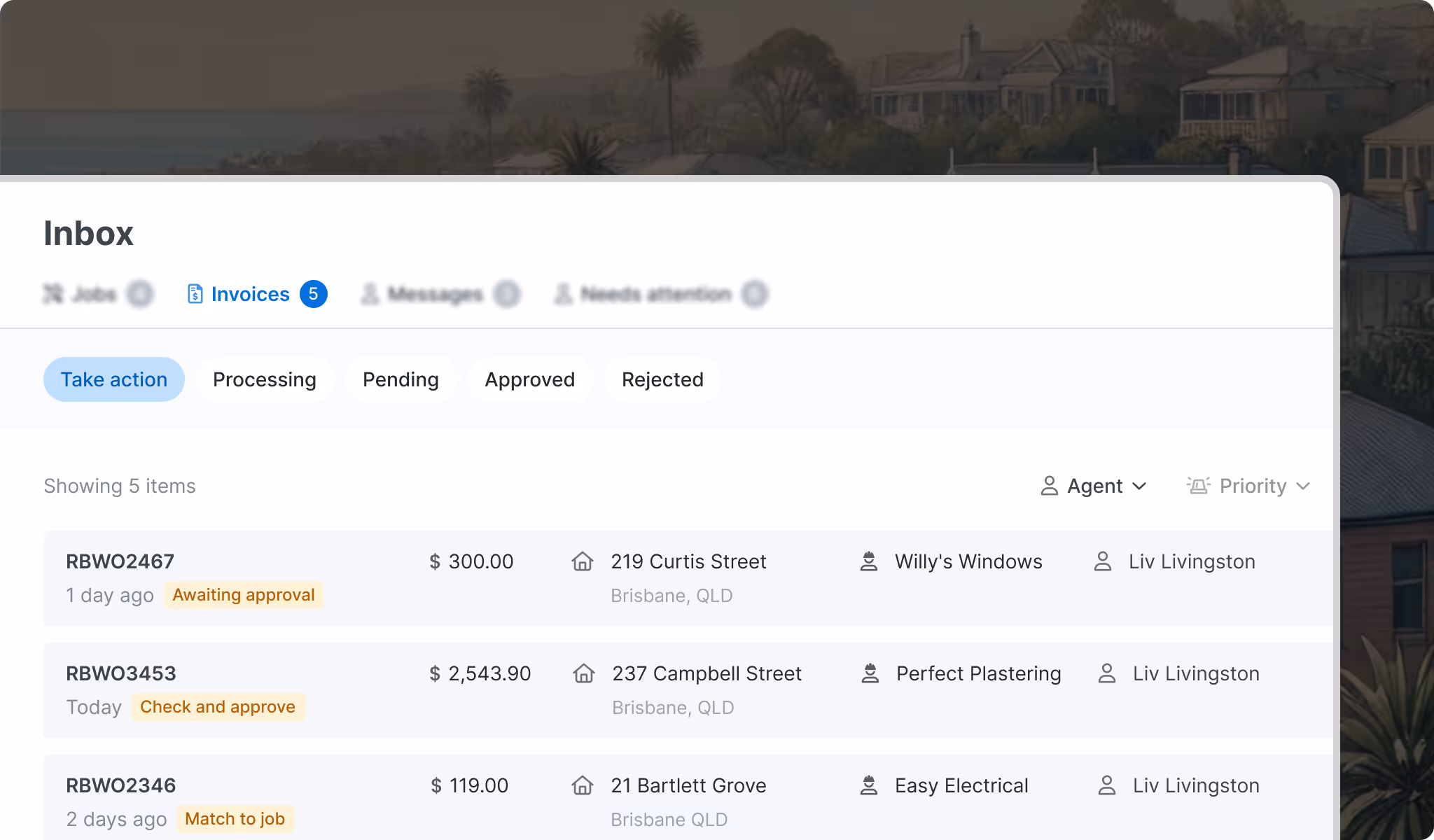
Task: Click the tradesperson icon beside Perfect Plastering
Action: coord(870,673)
